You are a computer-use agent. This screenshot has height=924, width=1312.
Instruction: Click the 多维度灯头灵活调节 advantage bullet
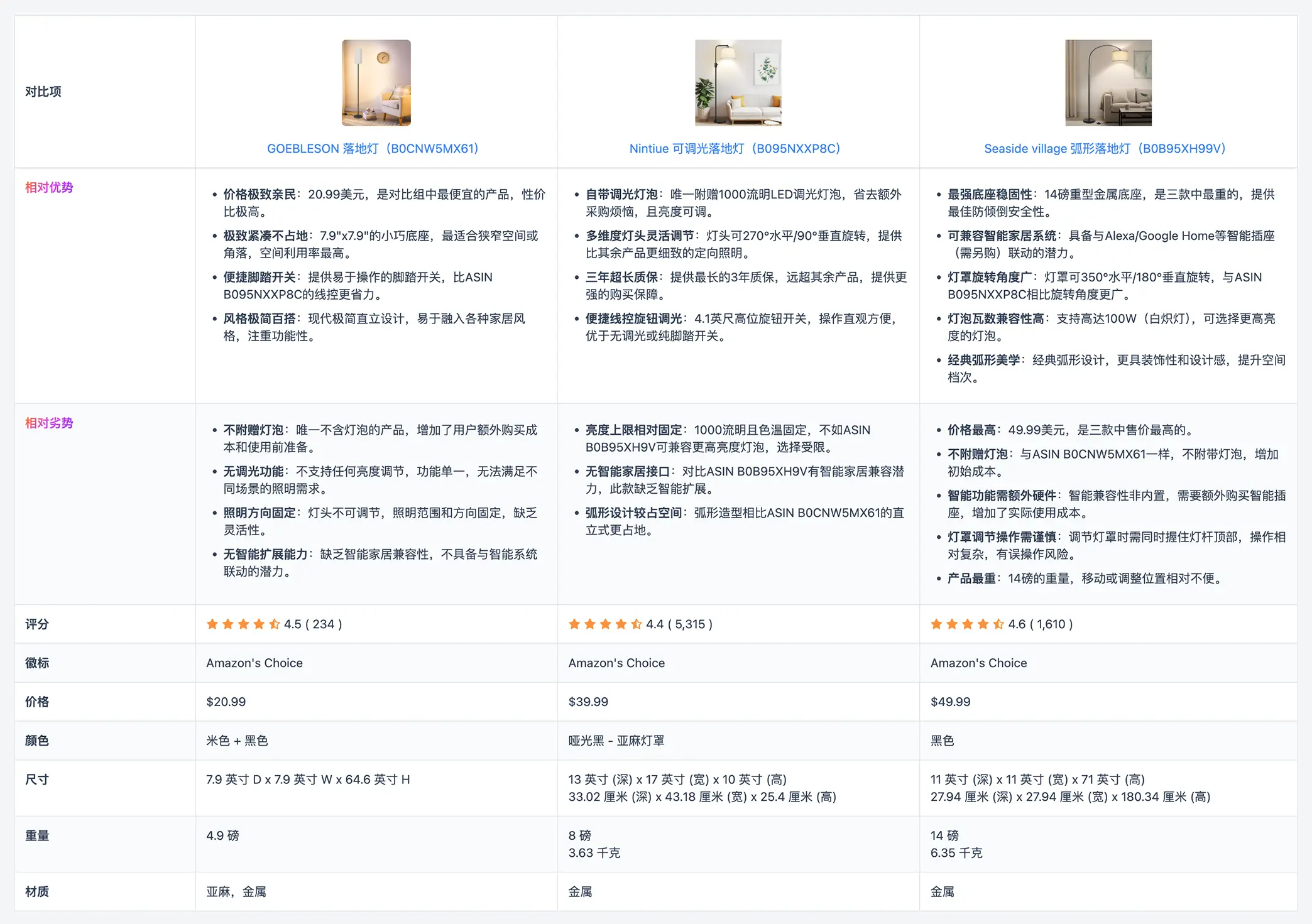[x=743, y=245]
